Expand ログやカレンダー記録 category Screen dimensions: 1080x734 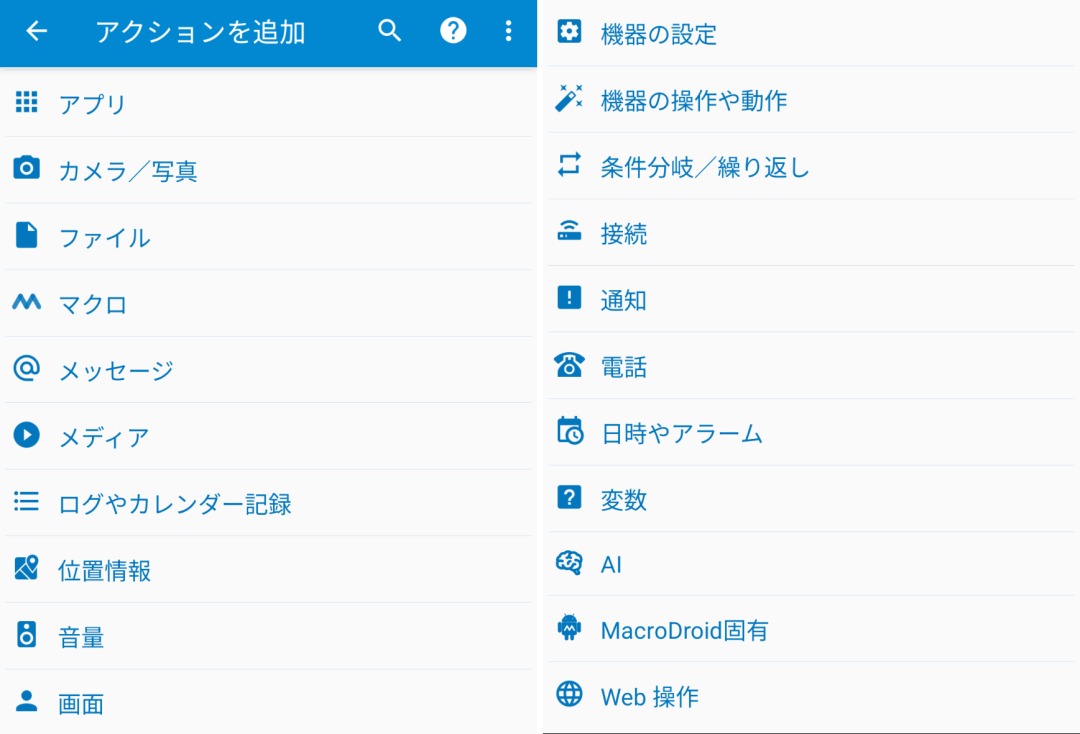point(174,503)
